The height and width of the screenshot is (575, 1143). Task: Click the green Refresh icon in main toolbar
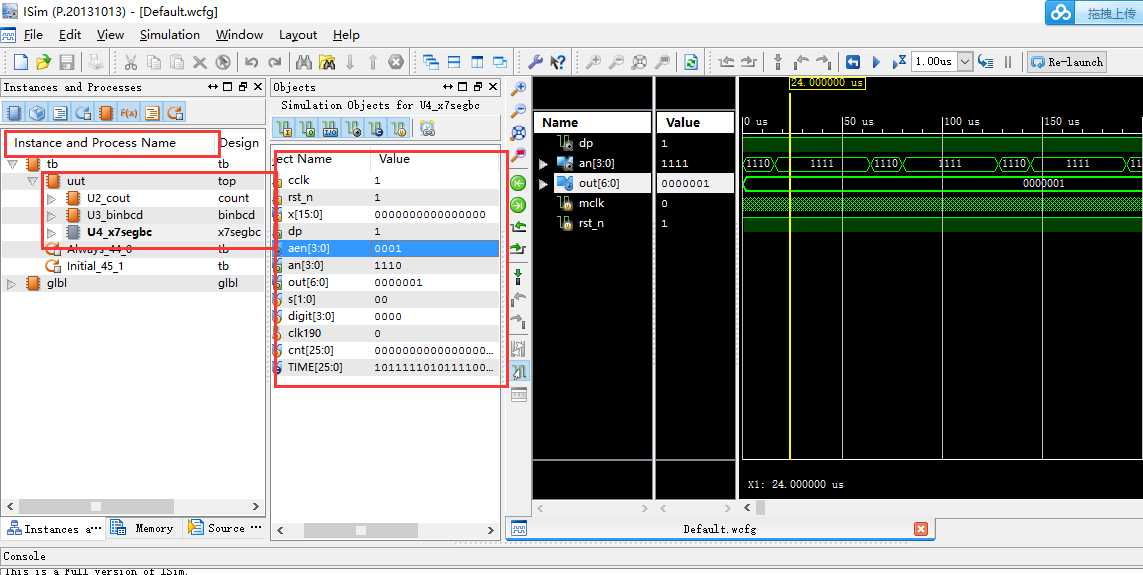(x=691, y=62)
